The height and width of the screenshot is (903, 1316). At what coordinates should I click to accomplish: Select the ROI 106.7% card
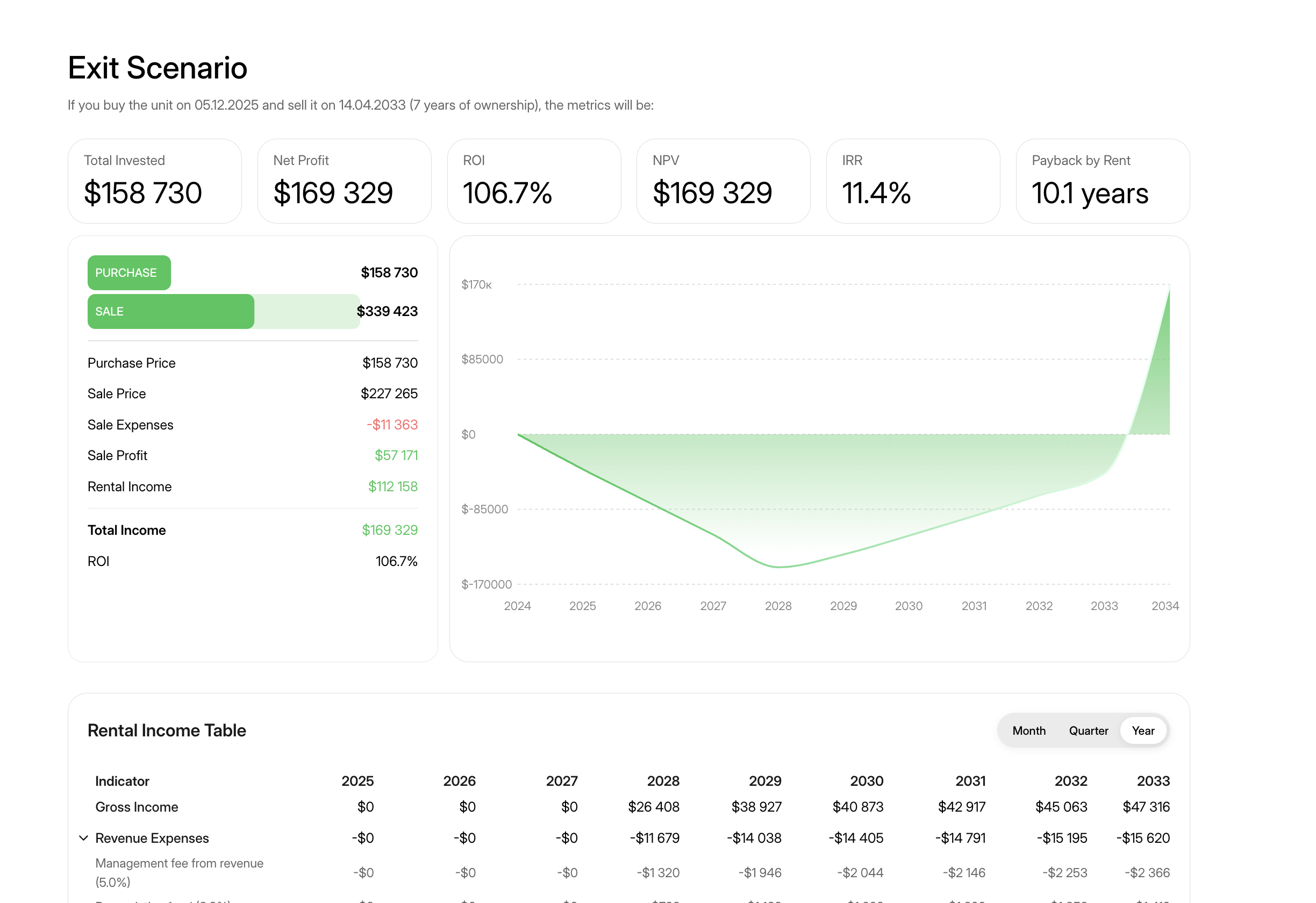[x=533, y=181]
